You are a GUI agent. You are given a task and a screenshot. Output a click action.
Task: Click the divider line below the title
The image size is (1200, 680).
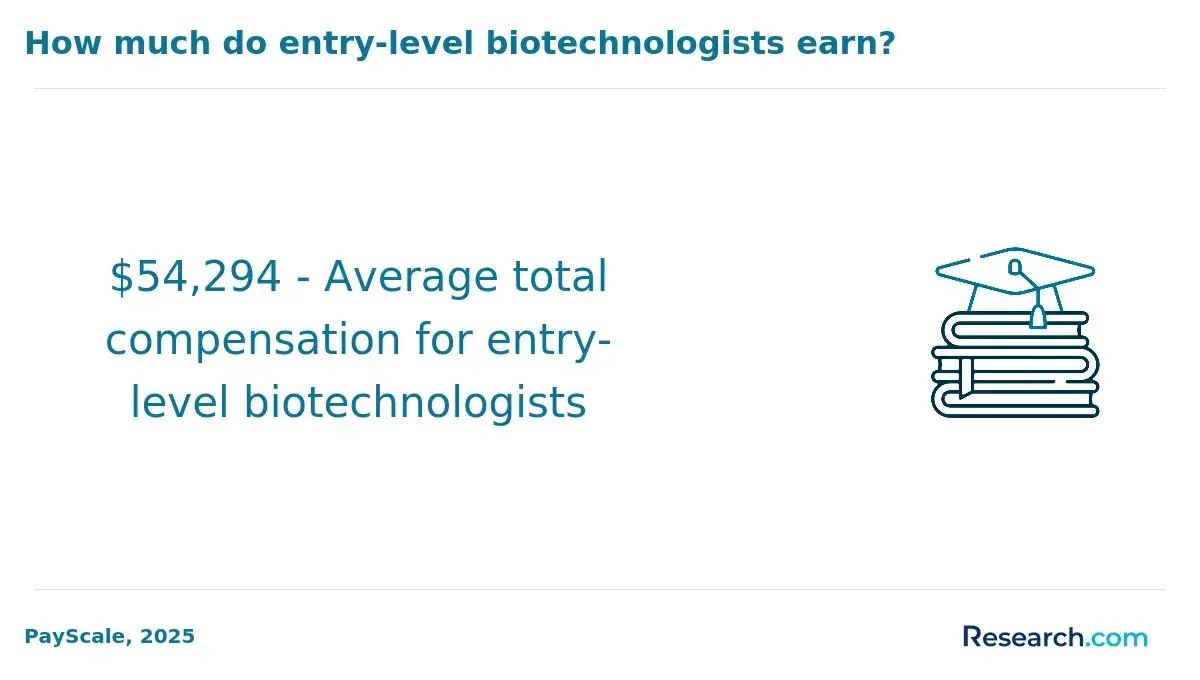coord(600,88)
